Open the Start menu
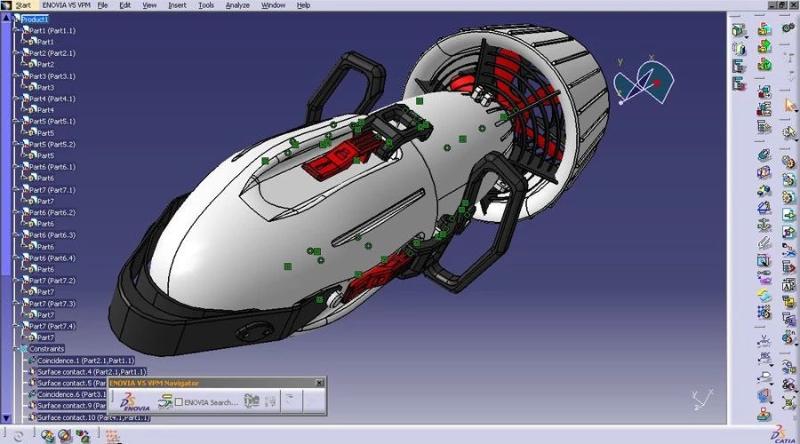The height and width of the screenshot is (444, 800). point(23,5)
